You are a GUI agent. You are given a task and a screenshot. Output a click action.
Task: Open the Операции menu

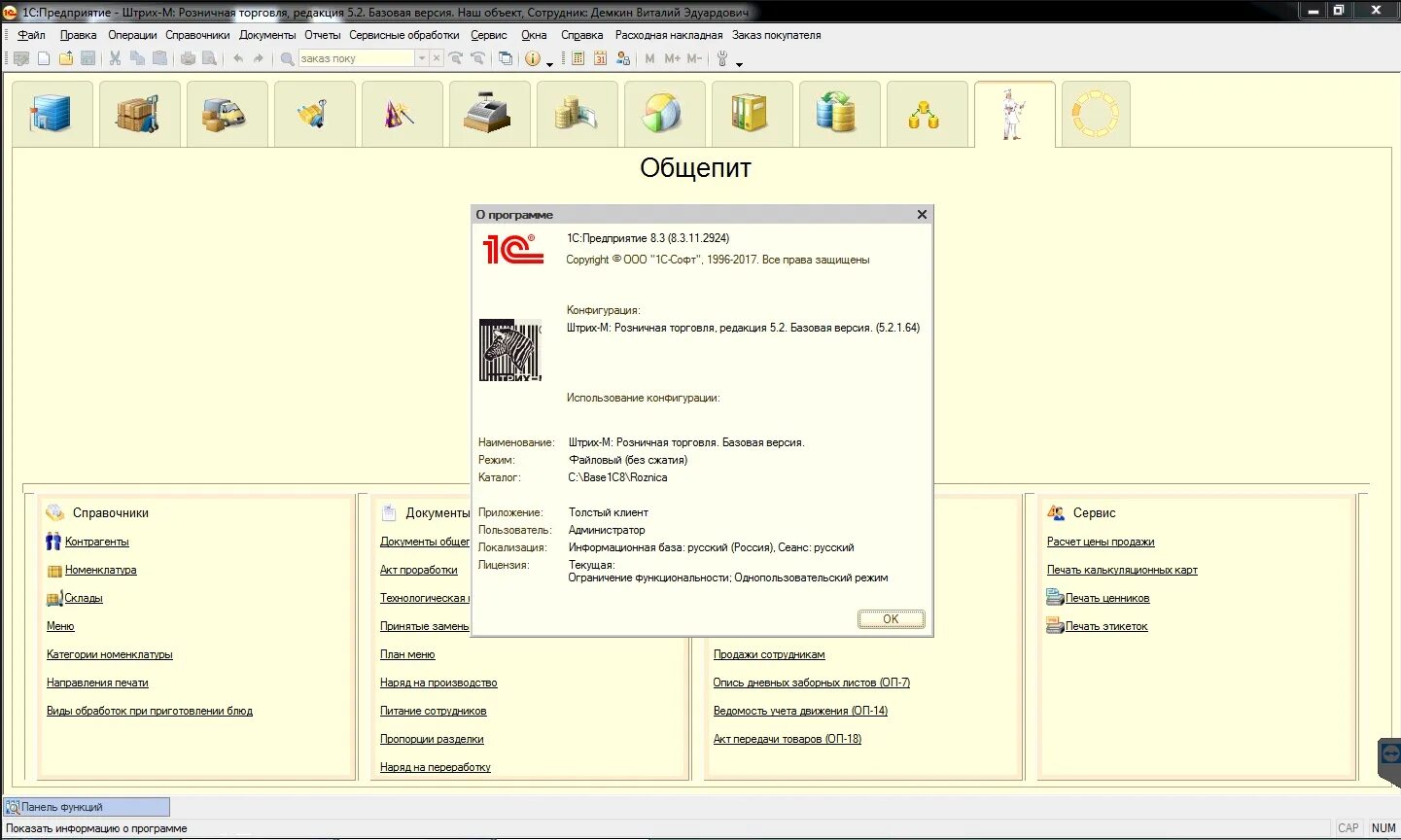[x=132, y=35]
